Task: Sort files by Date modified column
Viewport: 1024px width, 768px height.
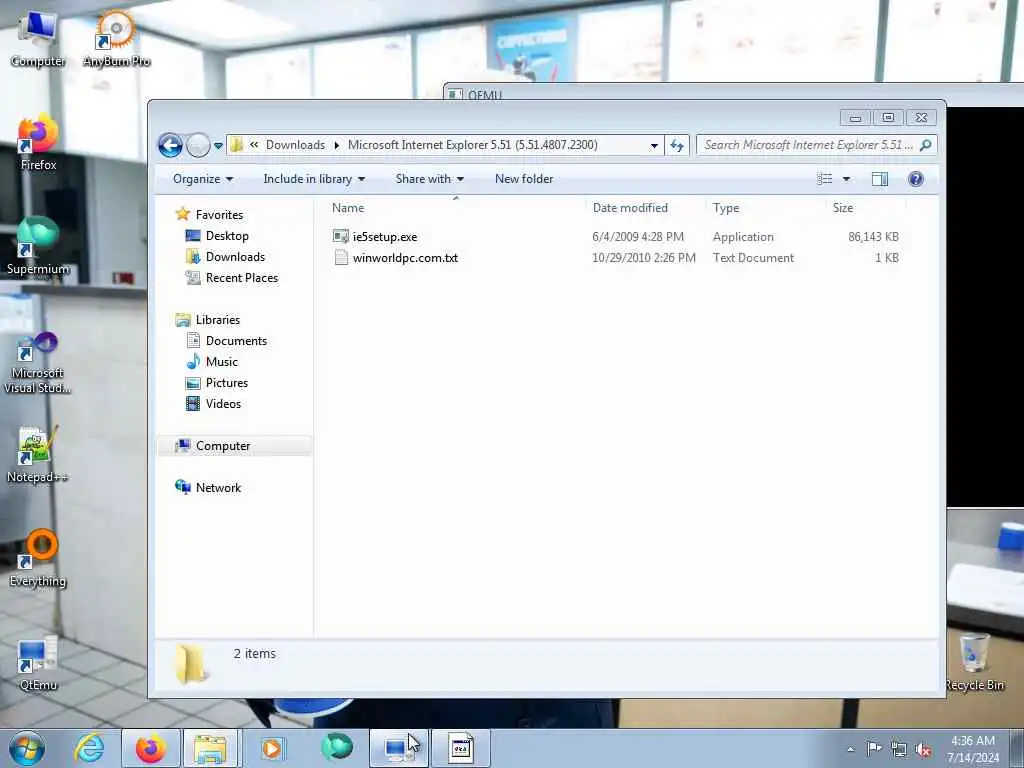Action: [x=646, y=208]
